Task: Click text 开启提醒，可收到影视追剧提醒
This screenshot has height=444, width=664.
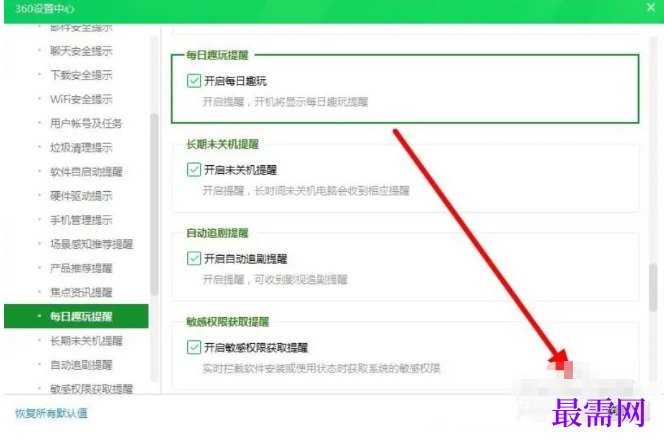Action: click(274, 279)
